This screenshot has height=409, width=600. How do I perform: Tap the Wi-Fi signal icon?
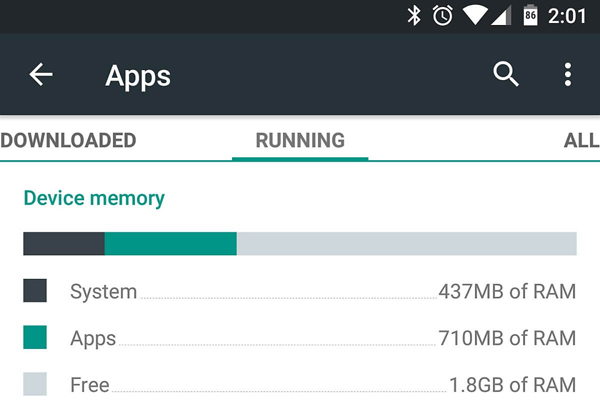coord(474,16)
